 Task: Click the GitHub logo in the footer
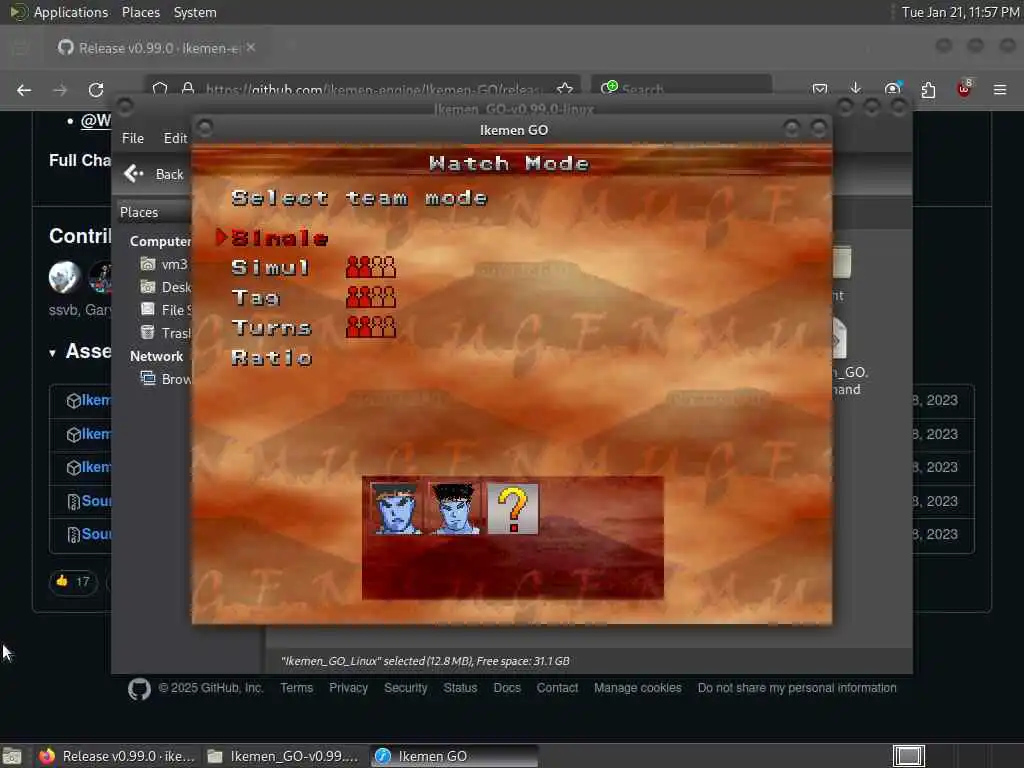(139, 688)
